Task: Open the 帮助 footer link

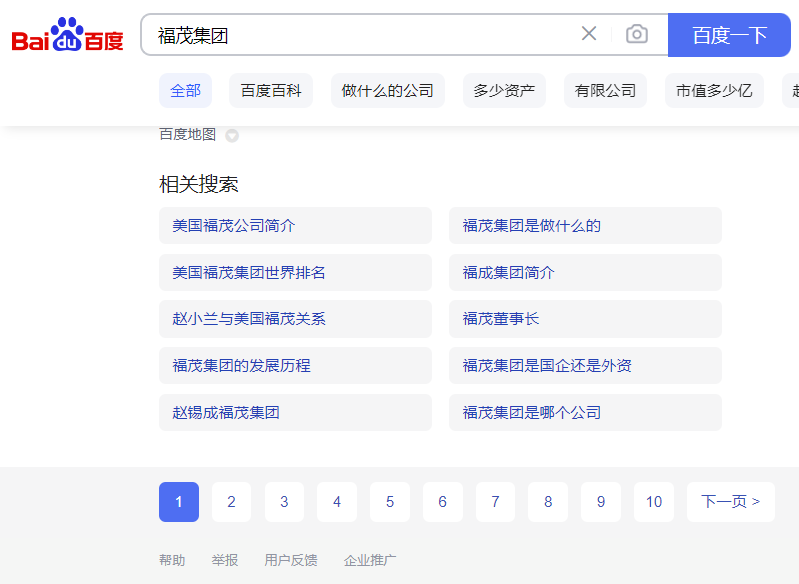Action: click(x=172, y=560)
